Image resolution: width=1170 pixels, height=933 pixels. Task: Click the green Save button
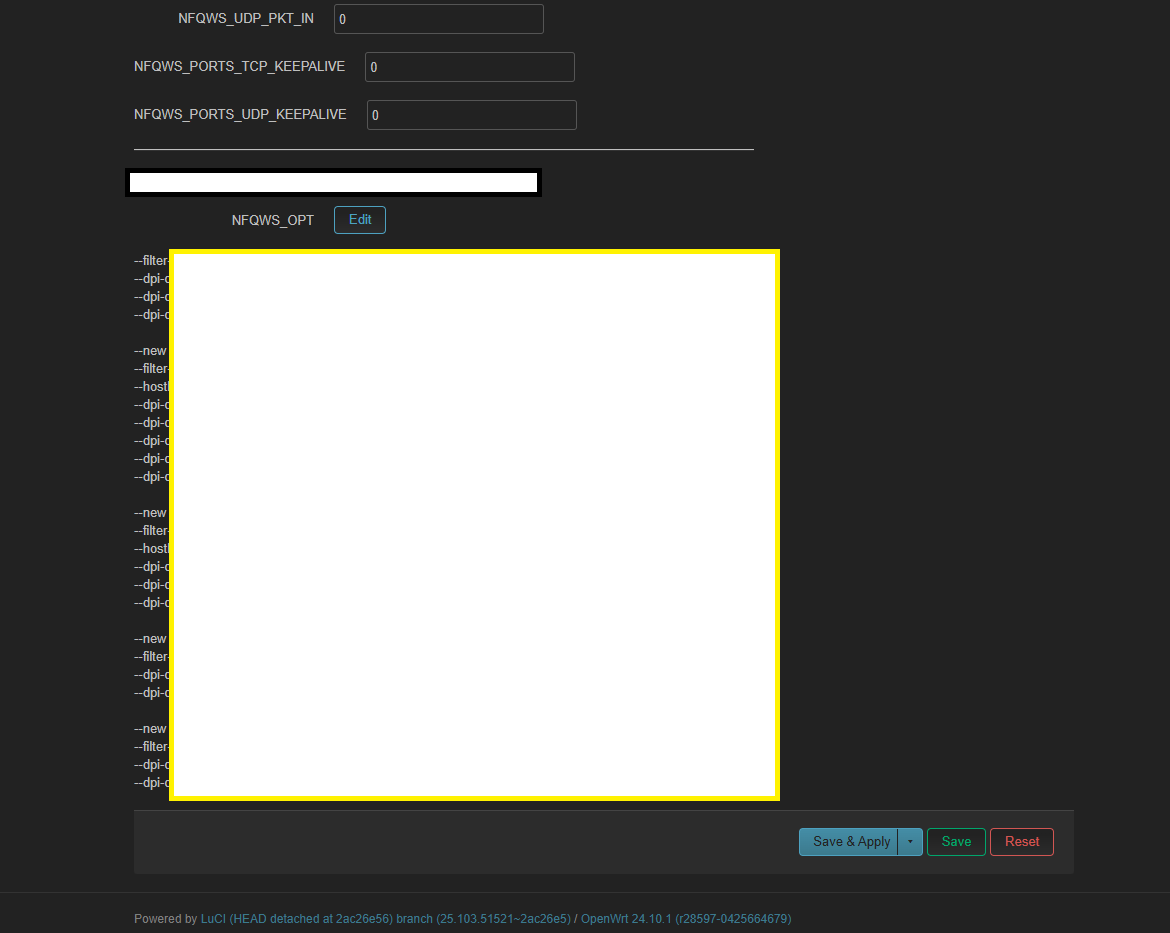pyautogui.click(x=956, y=842)
